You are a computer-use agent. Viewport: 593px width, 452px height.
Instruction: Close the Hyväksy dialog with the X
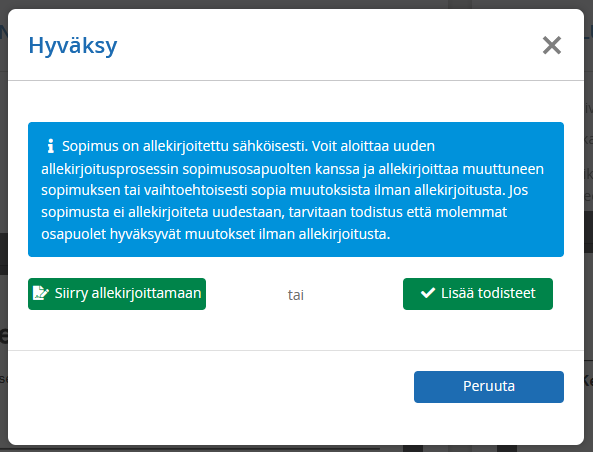click(x=551, y=45)
